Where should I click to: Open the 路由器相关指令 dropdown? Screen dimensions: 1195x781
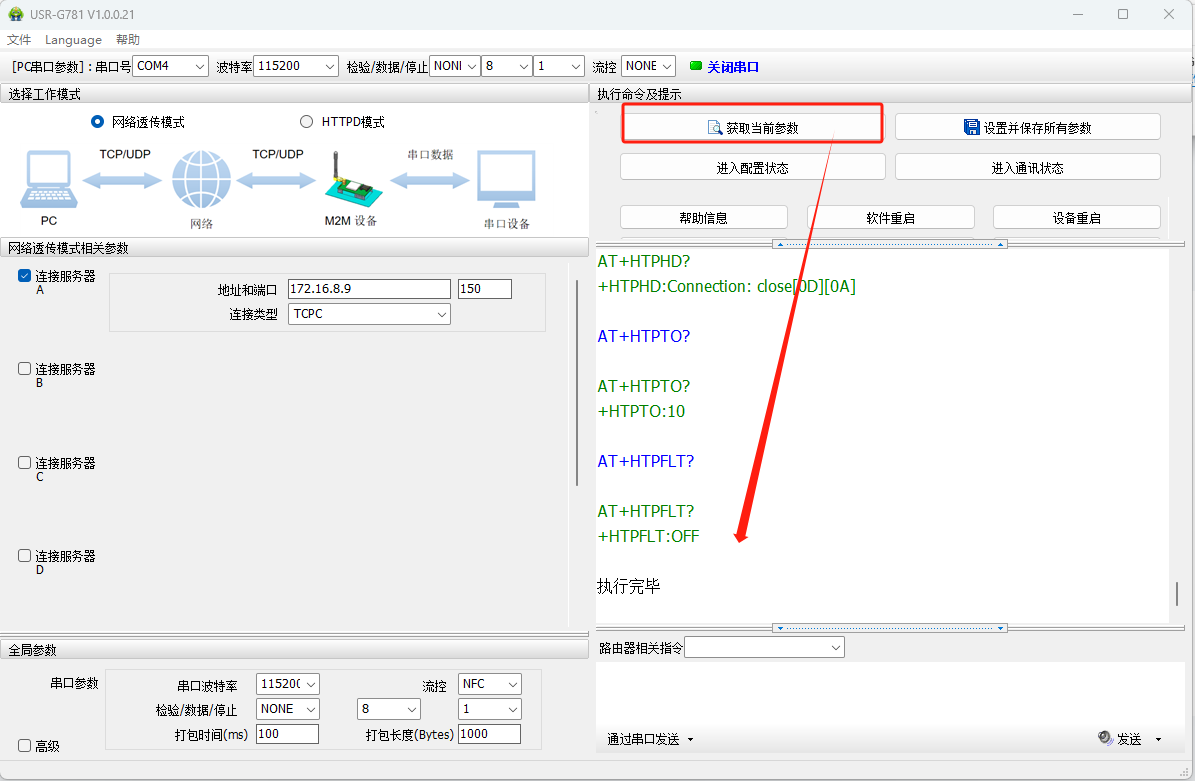point(764,648)
